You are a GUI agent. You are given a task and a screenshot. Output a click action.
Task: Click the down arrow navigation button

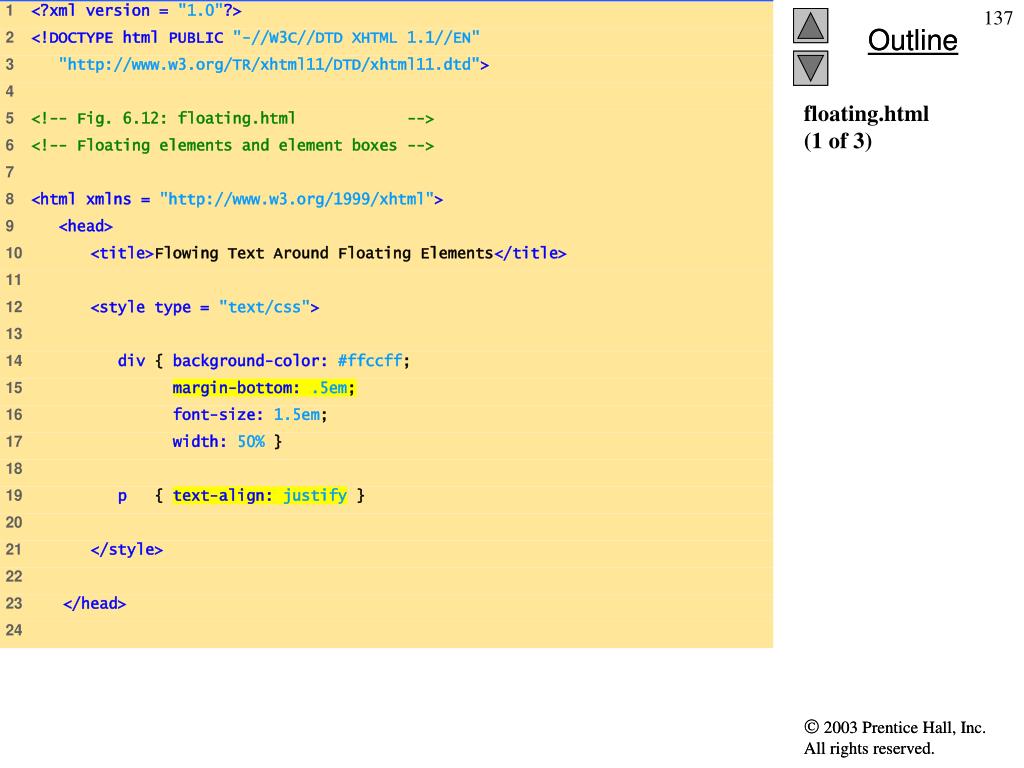click(810, 68)
